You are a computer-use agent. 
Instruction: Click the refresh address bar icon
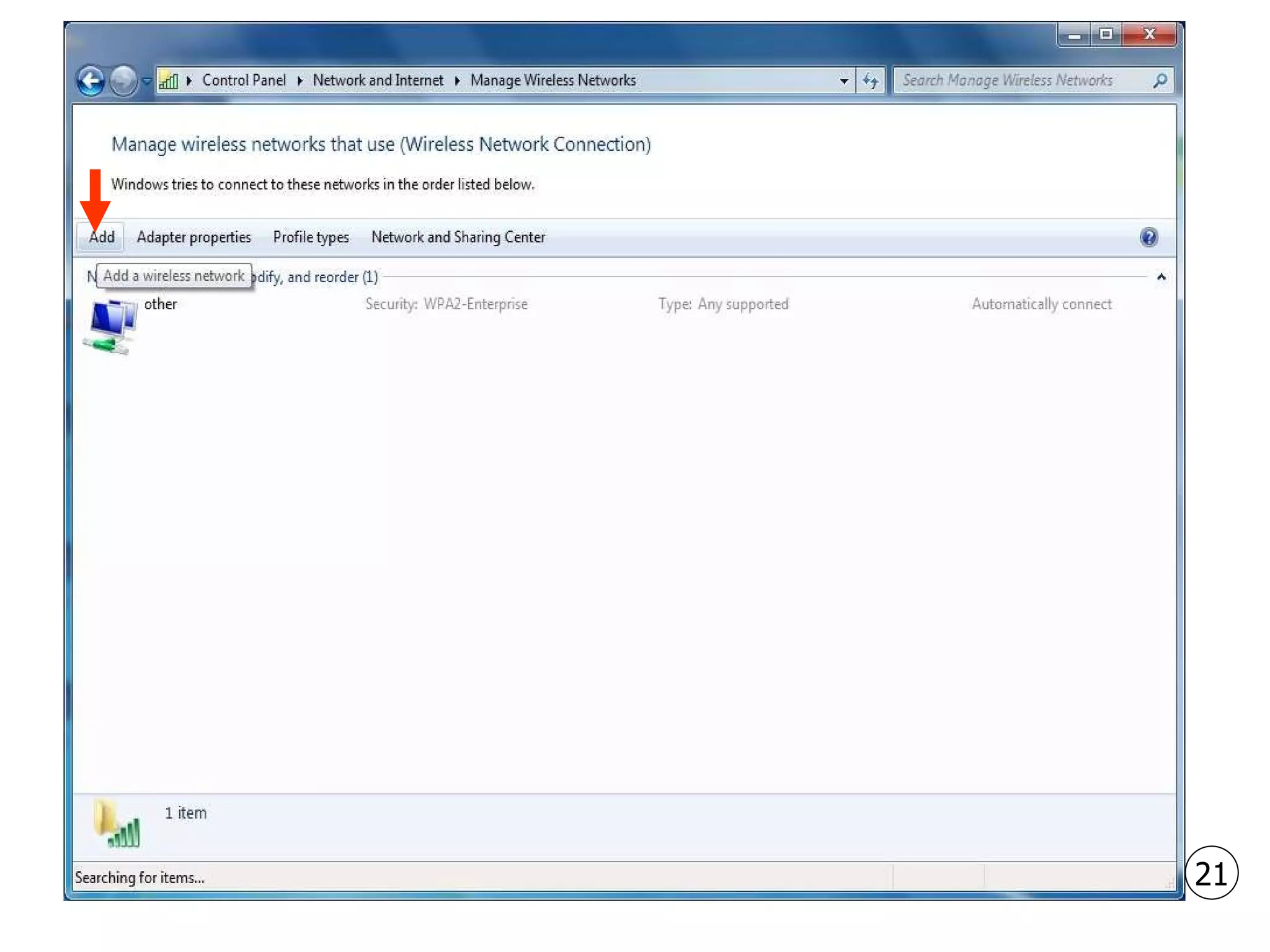871,81
